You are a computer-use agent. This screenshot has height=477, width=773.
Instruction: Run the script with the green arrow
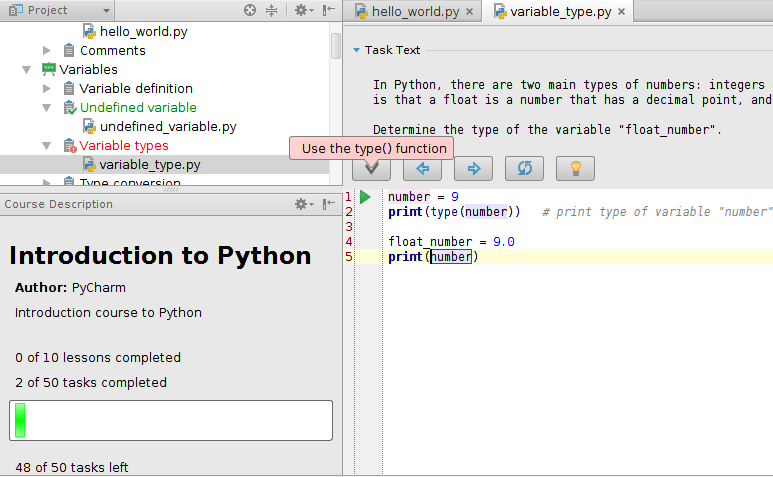365,197
